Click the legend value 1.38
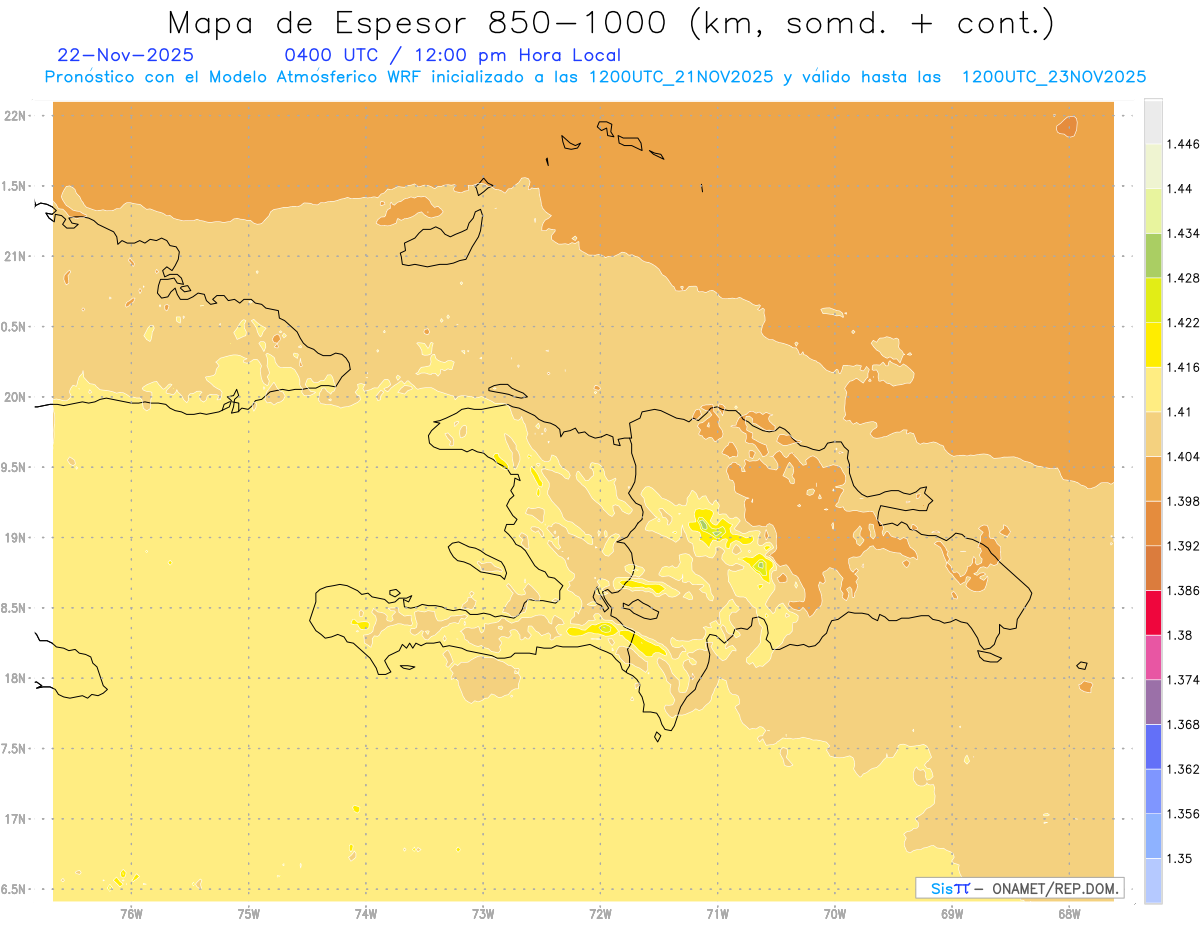This screenshot has width=1200, height=927. click(x=1180, y=635)
